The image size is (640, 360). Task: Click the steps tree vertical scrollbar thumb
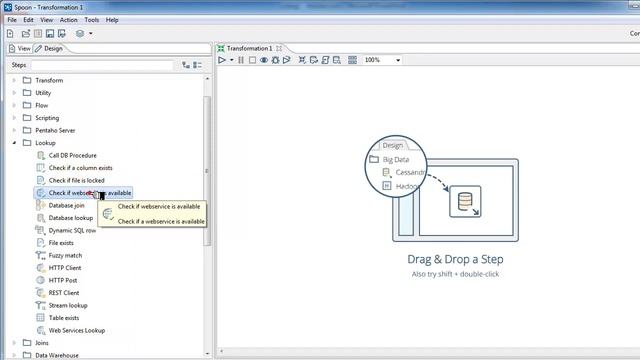pyautogui.click(x=207, y=171)
